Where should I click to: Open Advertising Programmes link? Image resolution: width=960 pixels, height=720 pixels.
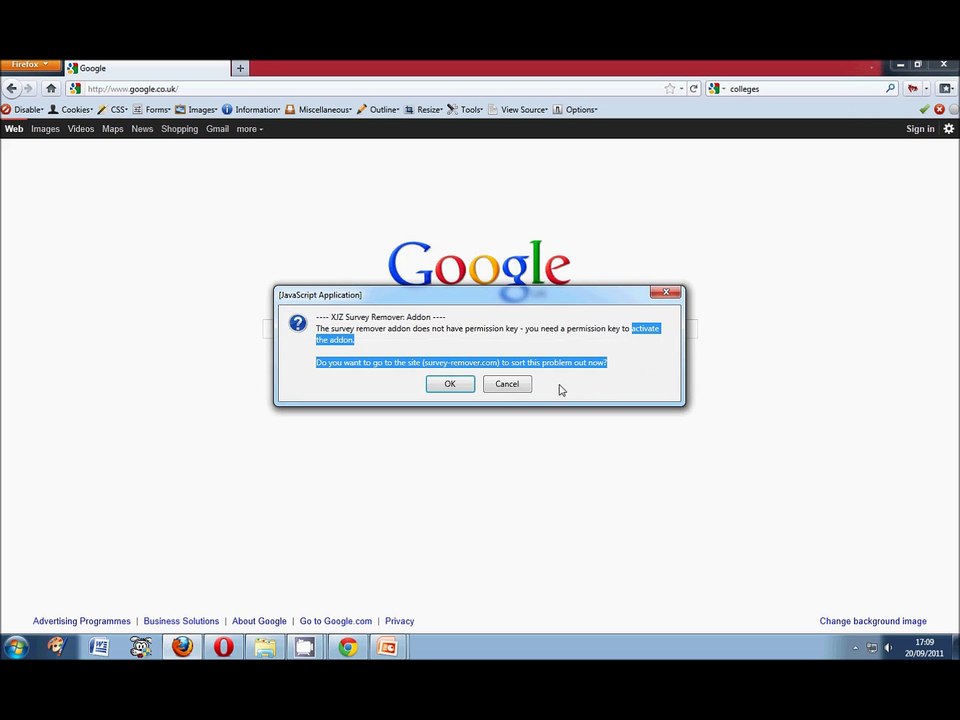point(81,621)
